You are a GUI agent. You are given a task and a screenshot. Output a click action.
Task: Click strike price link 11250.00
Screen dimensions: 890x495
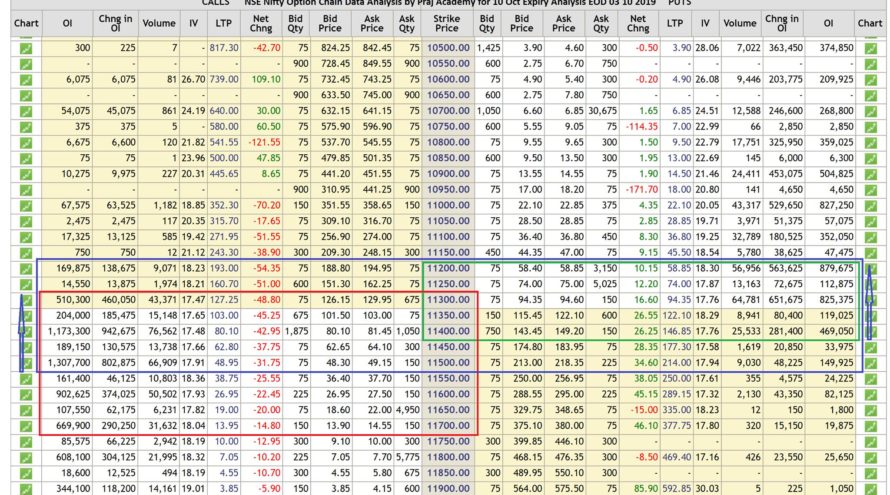click(x=448, y=284)
